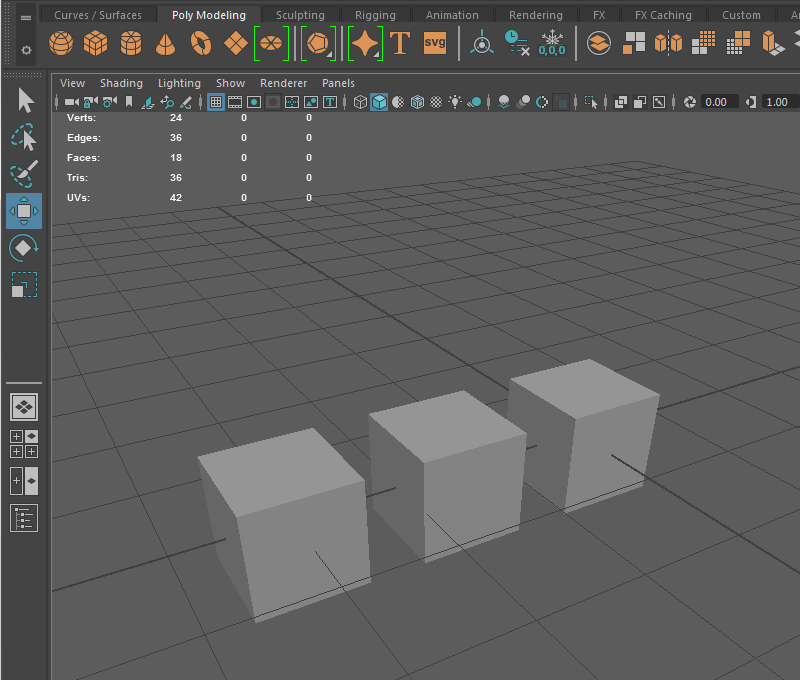This screenshot has width=800, height=680.
Task: Create polygon Type text with T icon
Action: [x=400, y=43]
